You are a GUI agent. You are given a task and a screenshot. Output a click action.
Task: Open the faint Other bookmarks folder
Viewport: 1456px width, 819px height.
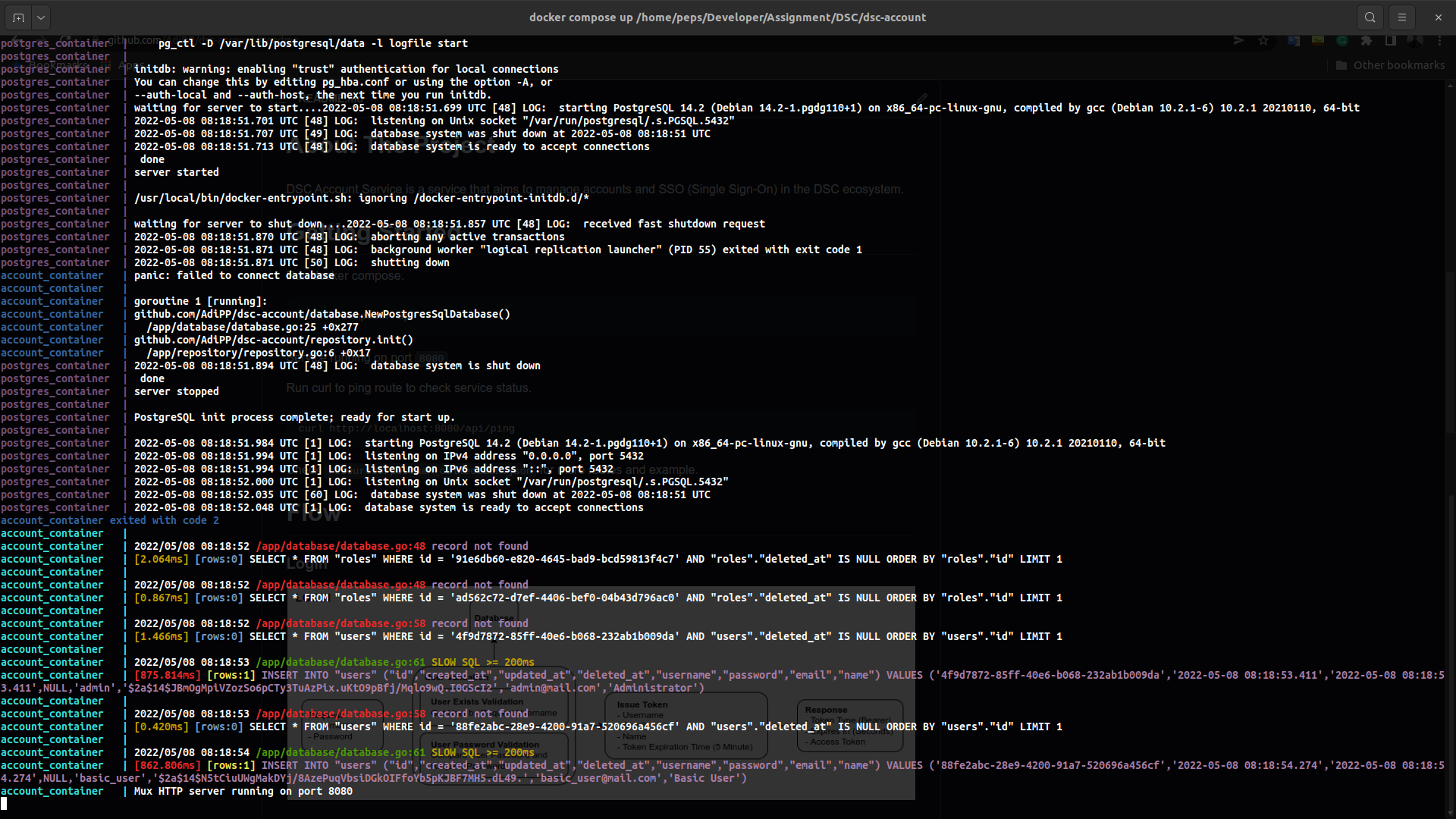click(x=1390, y=65)
